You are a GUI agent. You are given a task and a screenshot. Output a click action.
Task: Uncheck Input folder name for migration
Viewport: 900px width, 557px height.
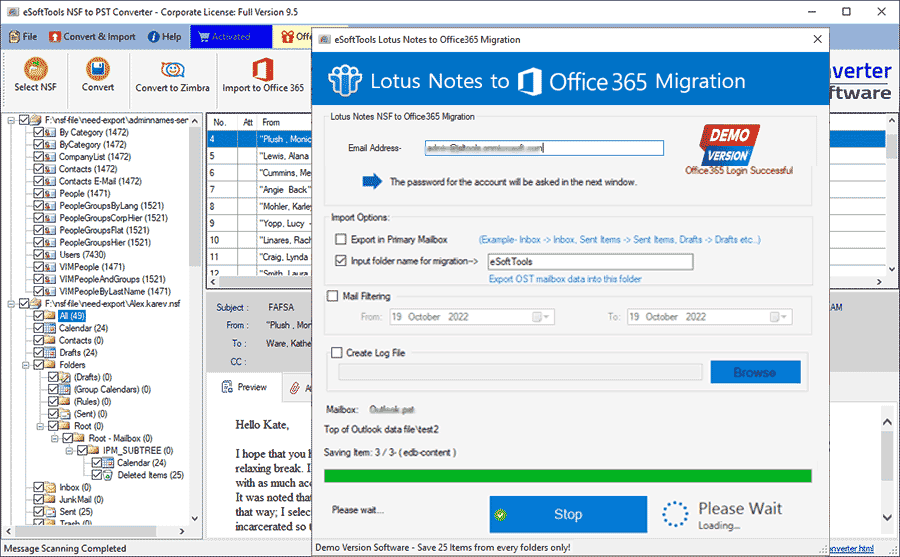pos(341,261)
